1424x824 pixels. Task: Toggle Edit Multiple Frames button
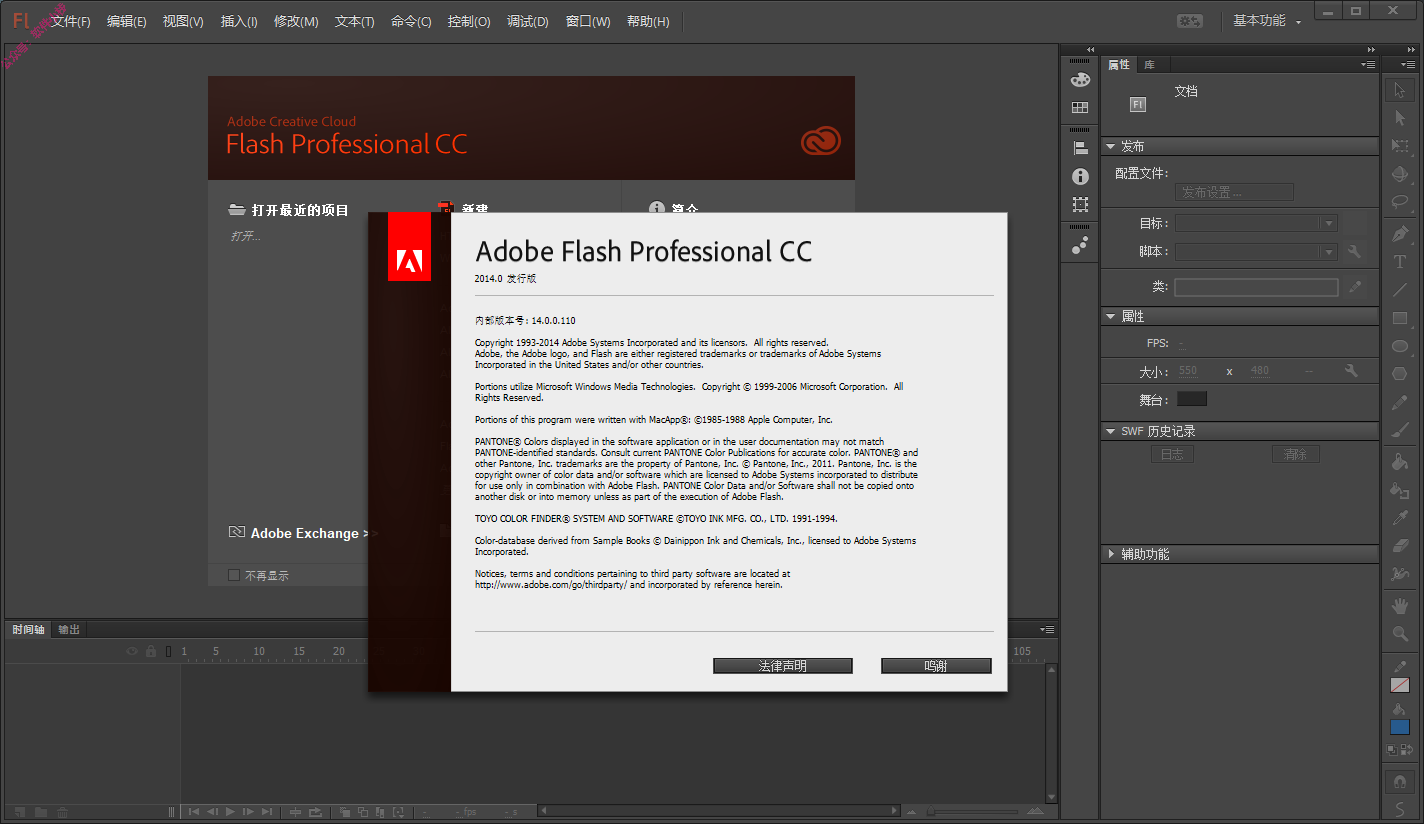click(379, 812)
